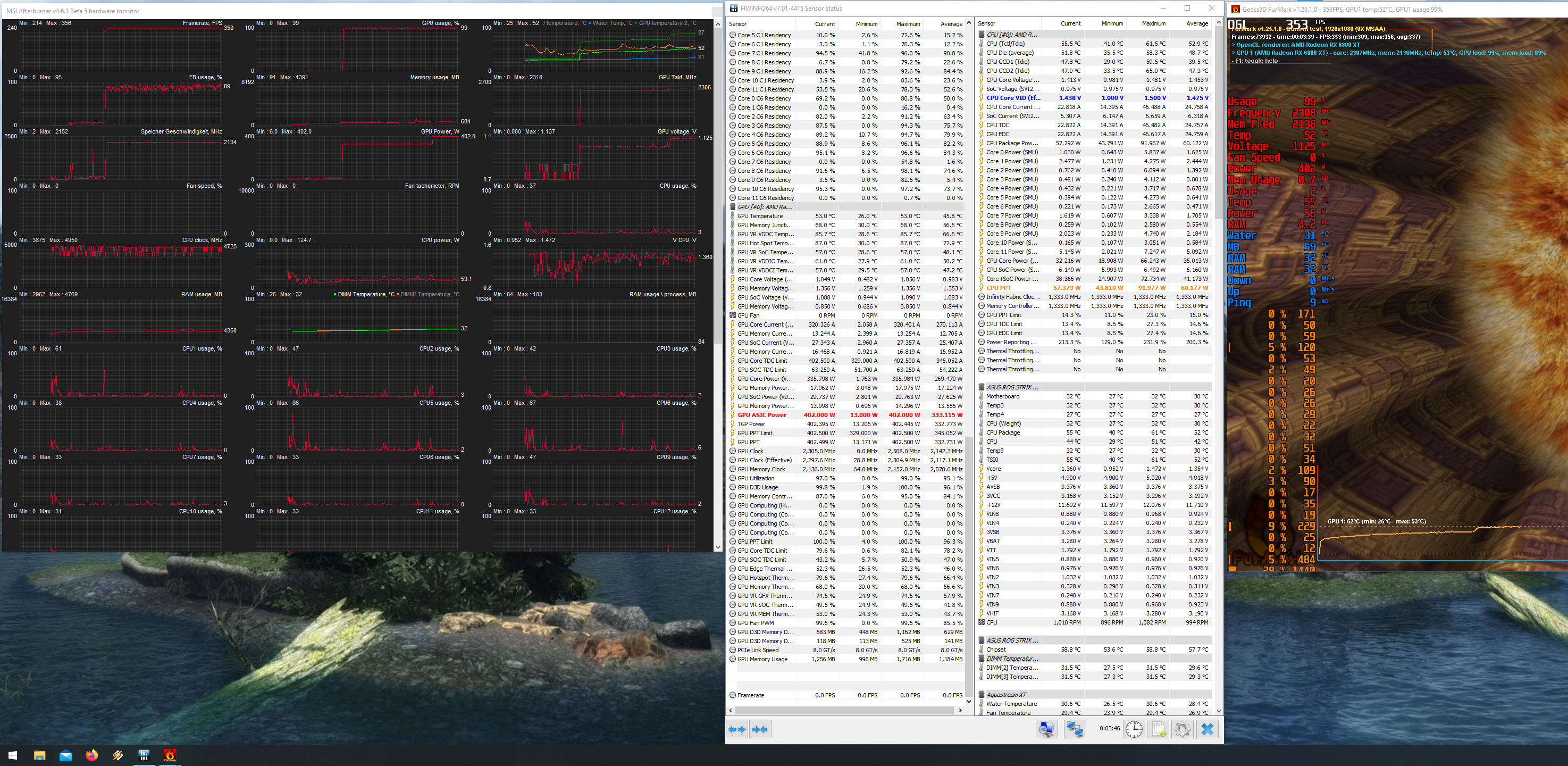Open the FurMark icon in the taskbar

click(x=170, y=755)
